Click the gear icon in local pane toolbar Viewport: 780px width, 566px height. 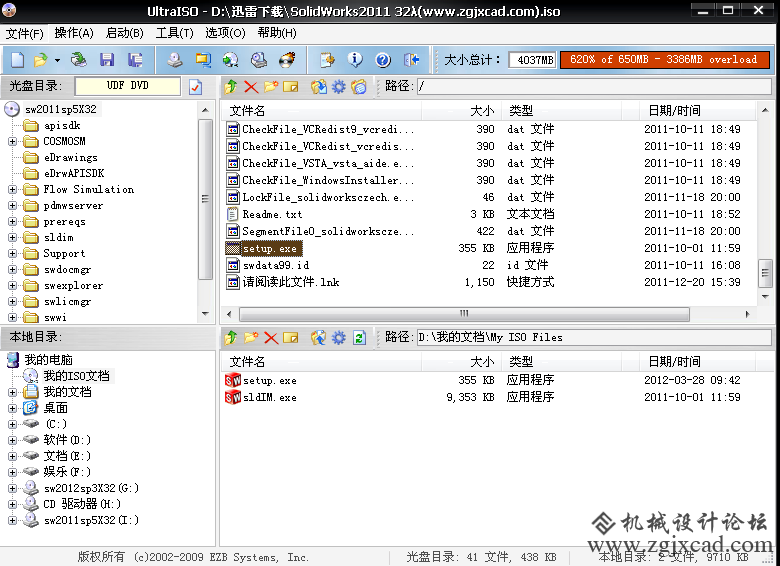point(338,338)
